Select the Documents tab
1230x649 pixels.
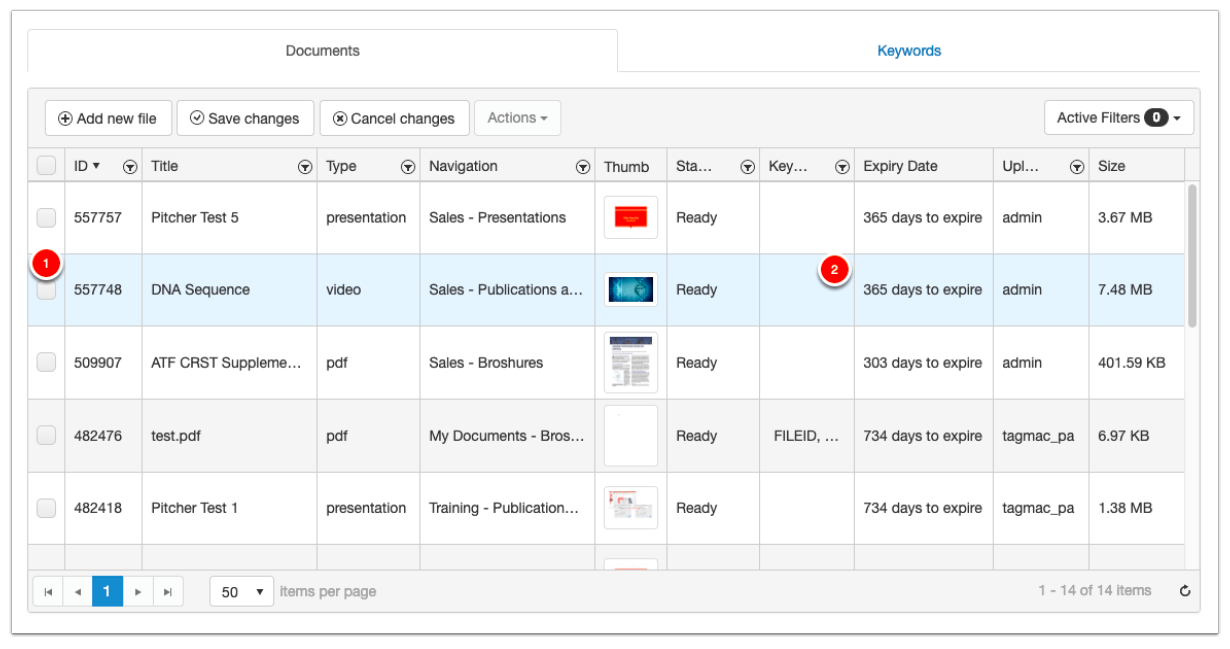(x=322, y=51)
